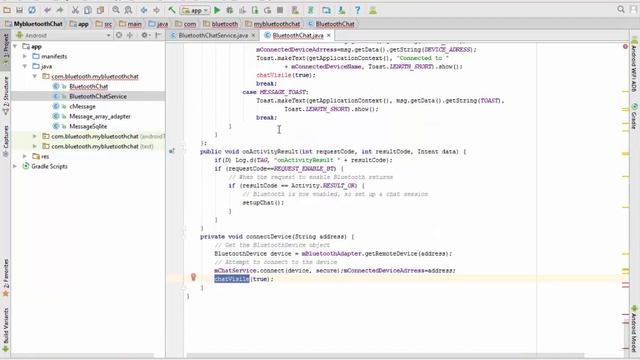
Task: Navigate Forward with the toolbar arrow
Action: (x=156, y=10)
